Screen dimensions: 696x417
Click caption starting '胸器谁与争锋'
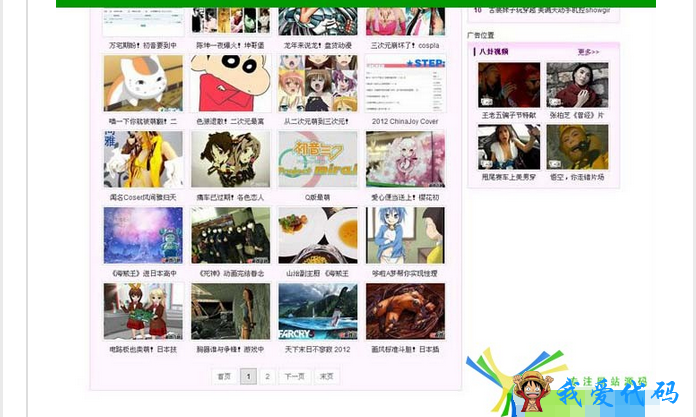coord(230,349)
